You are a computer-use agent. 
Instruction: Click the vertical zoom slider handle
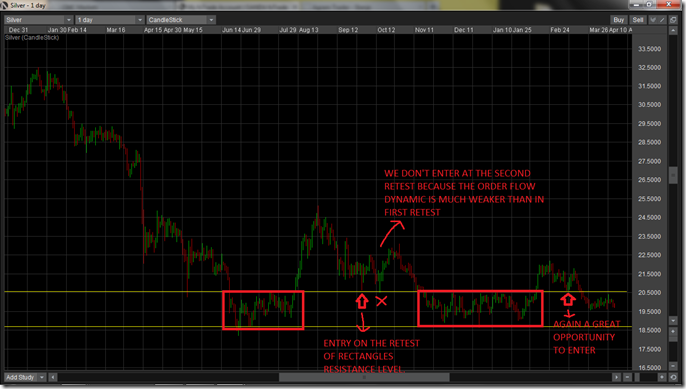coord(673,339)
